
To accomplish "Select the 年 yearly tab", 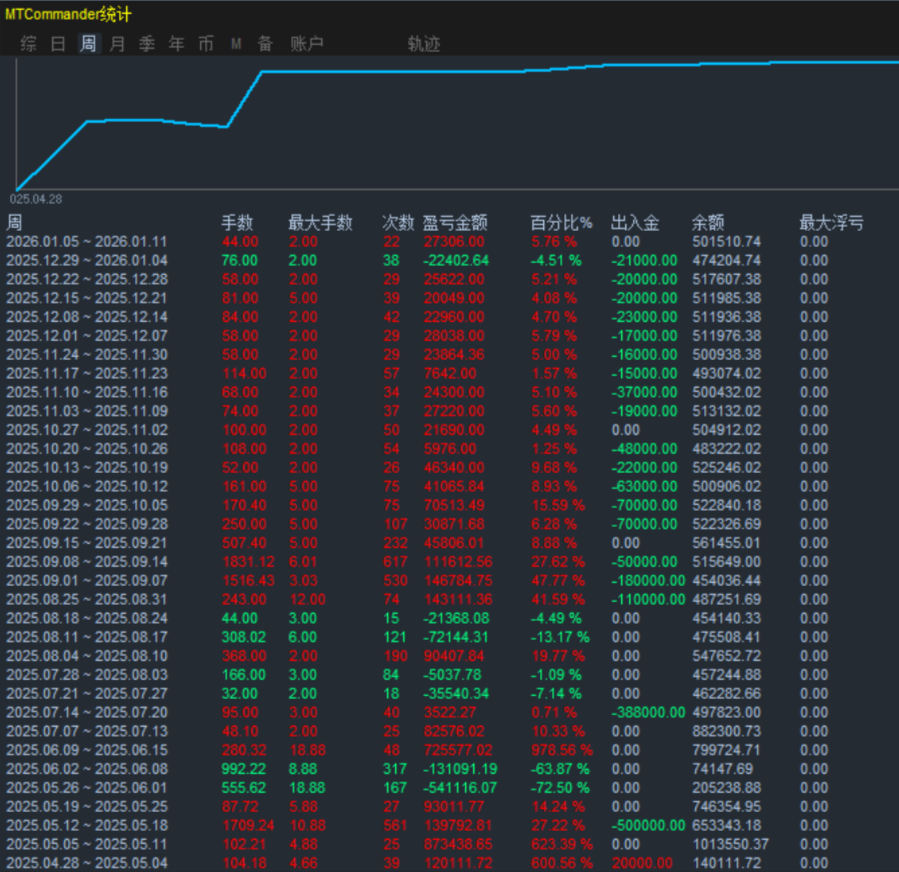I will pyautogui.click(x=177, y=44).
